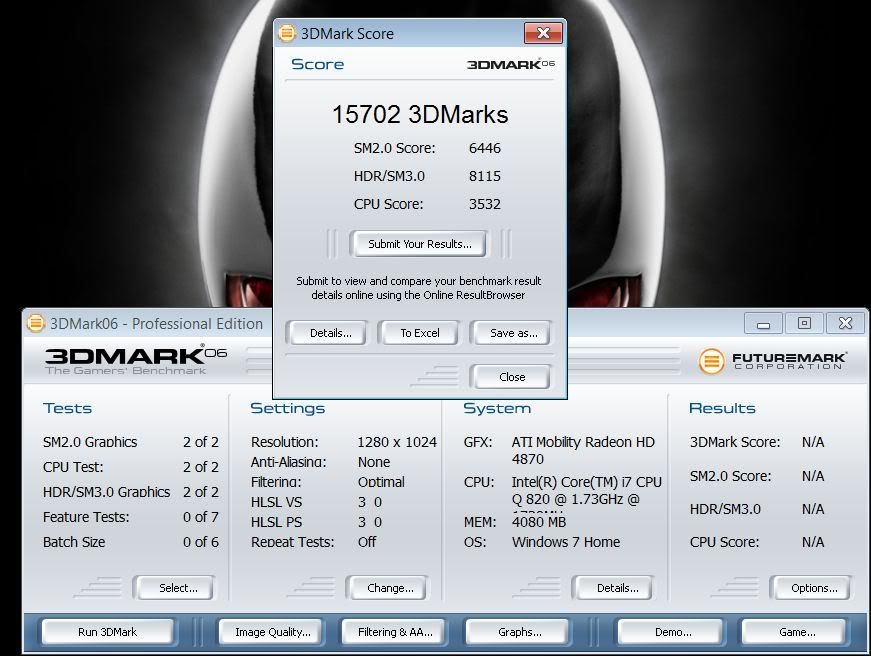Click SM2.0 Score value 6446
871x656 pixels.
(484, 148)
